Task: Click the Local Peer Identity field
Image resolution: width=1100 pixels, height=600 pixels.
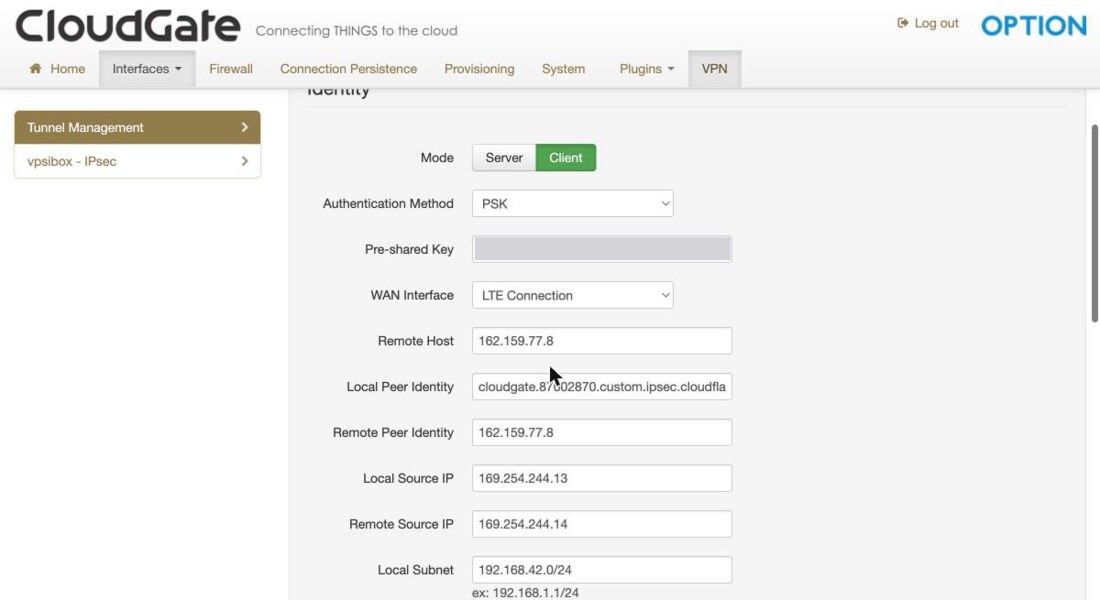Action: [x=602, y=387]
